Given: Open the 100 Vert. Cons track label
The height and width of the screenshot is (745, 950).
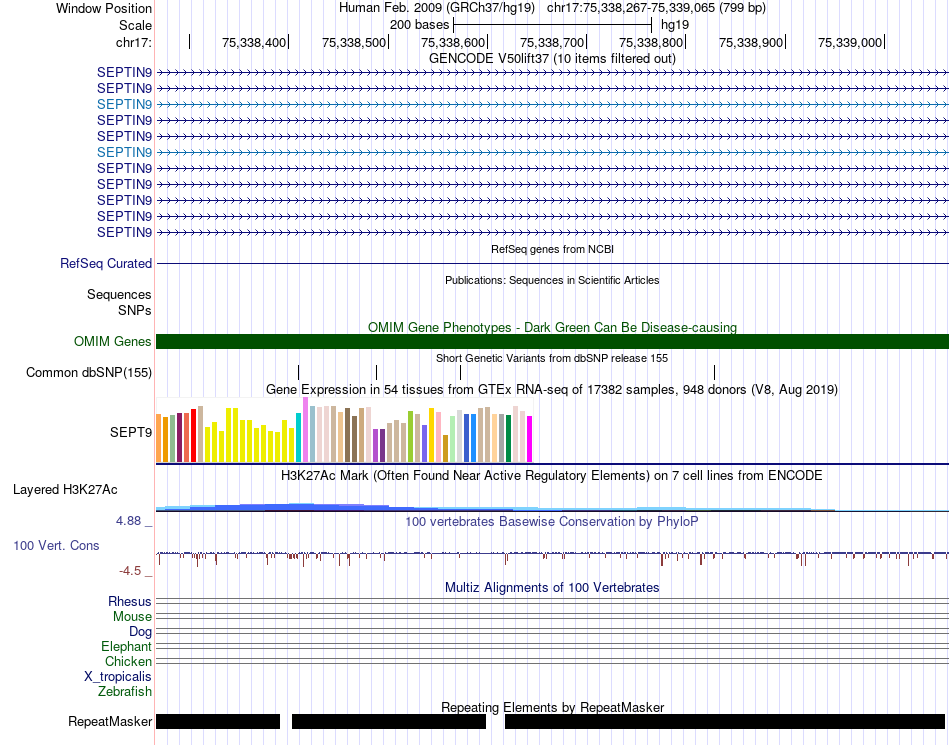Looking at the screenshot, I should click(56, 545).
